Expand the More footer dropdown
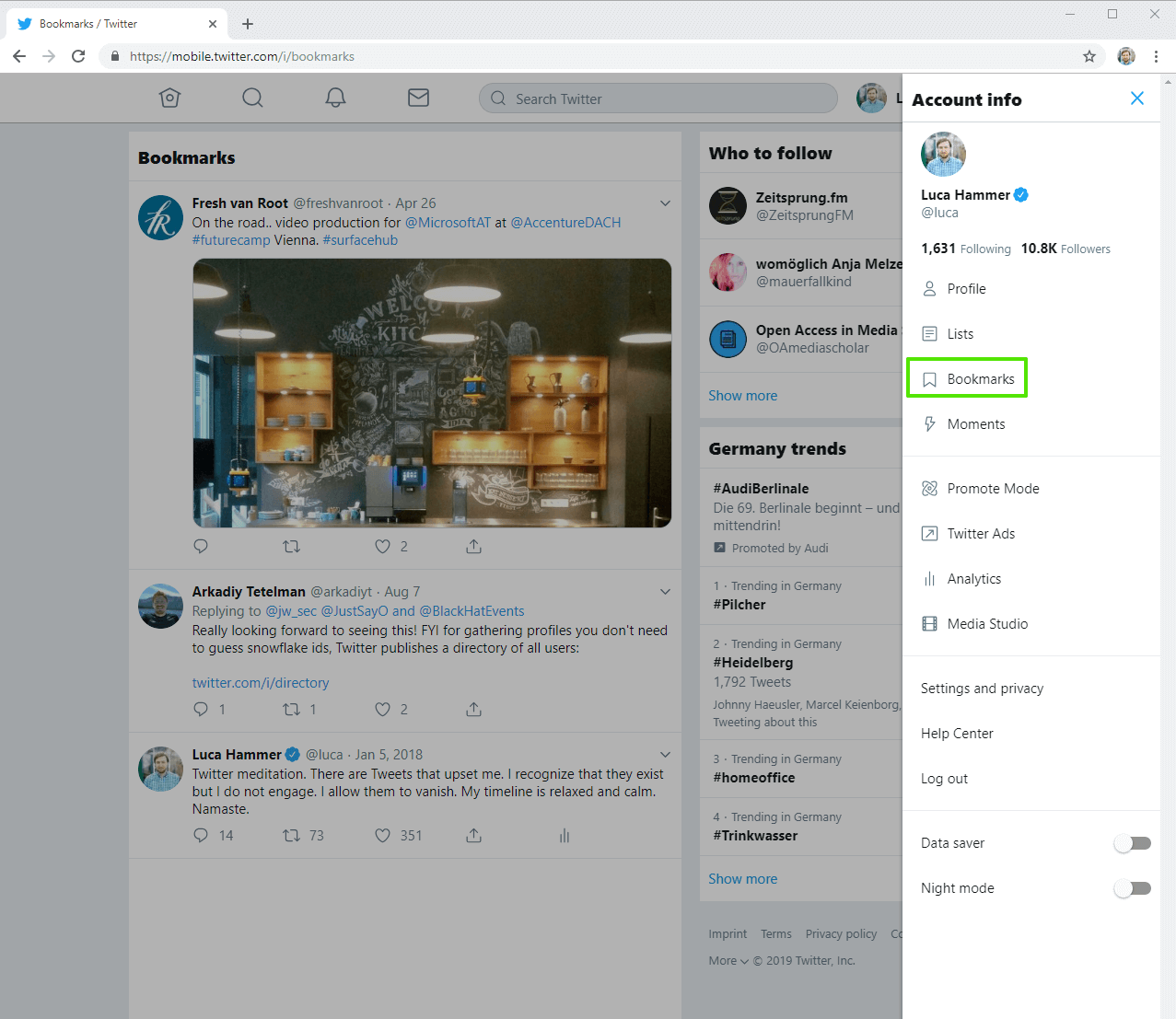The height and width of the screenshot is (1019, 1176). click(728, 961)
